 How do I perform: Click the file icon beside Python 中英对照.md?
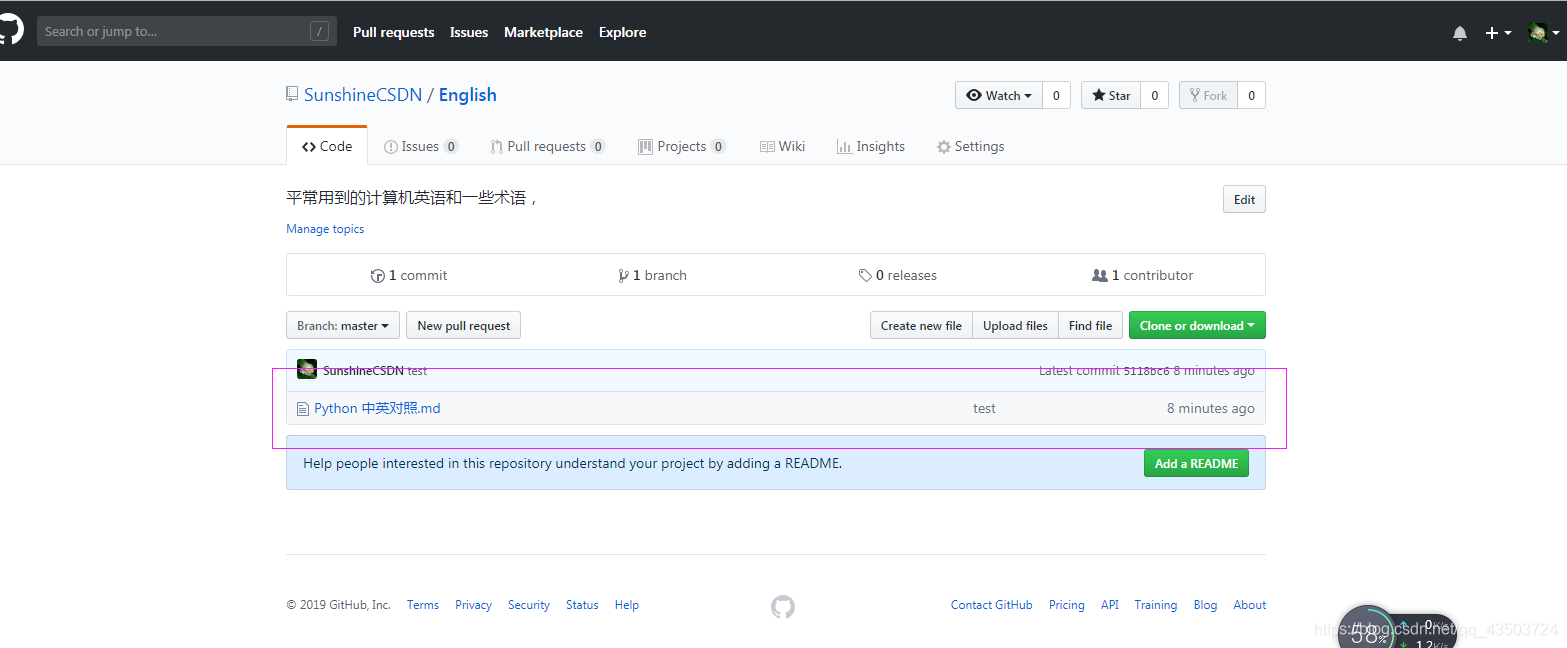tap(303, 408)
